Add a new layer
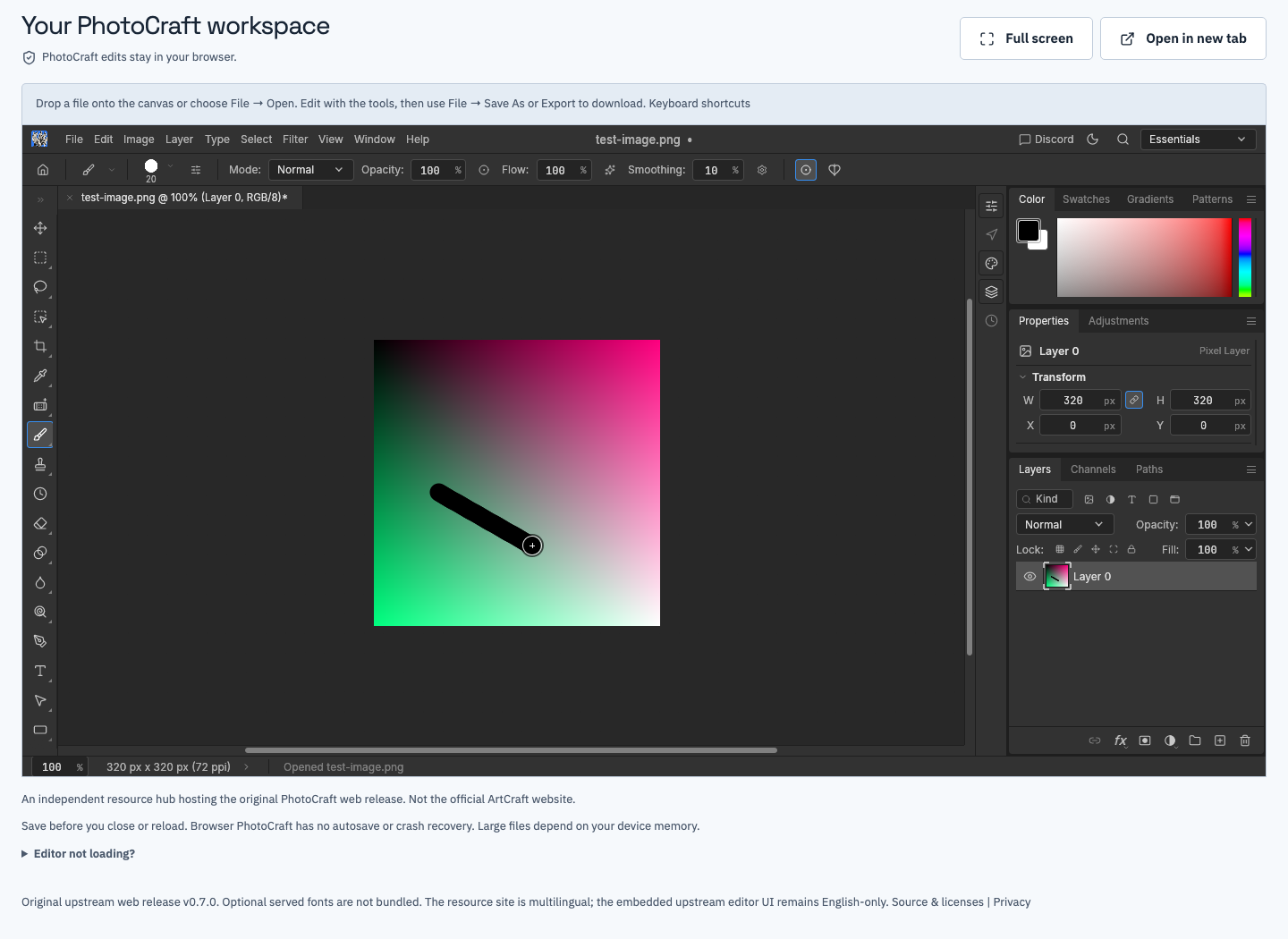Viewport: 1288px width, 939px height. coord(1220,740)
